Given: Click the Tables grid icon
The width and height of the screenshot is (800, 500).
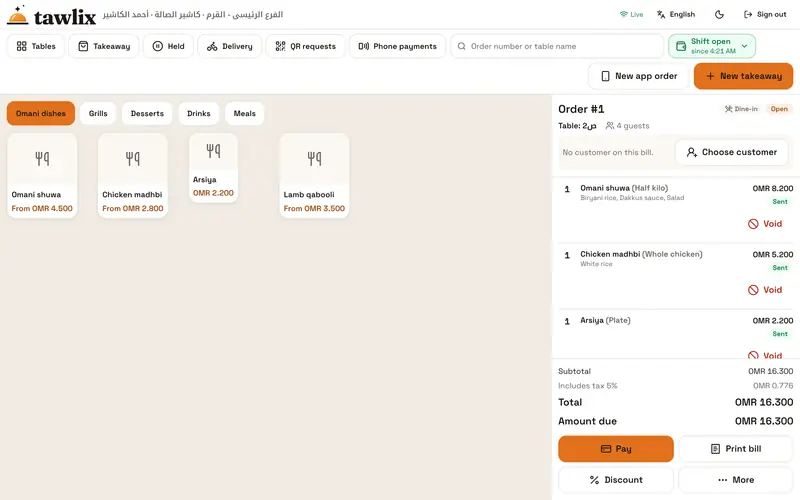Looking at the screenshot, I should pos(21,46).
